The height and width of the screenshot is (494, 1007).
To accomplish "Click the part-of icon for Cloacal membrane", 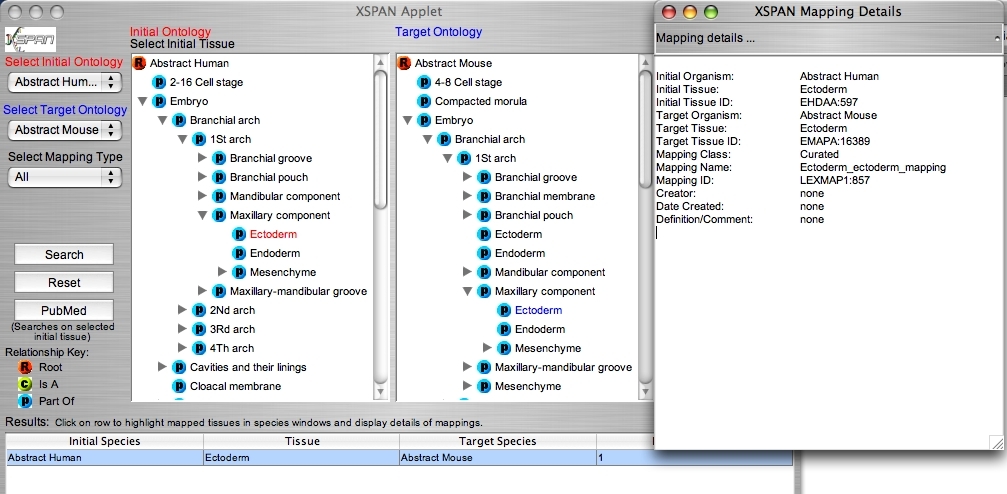I will point(179,386).
